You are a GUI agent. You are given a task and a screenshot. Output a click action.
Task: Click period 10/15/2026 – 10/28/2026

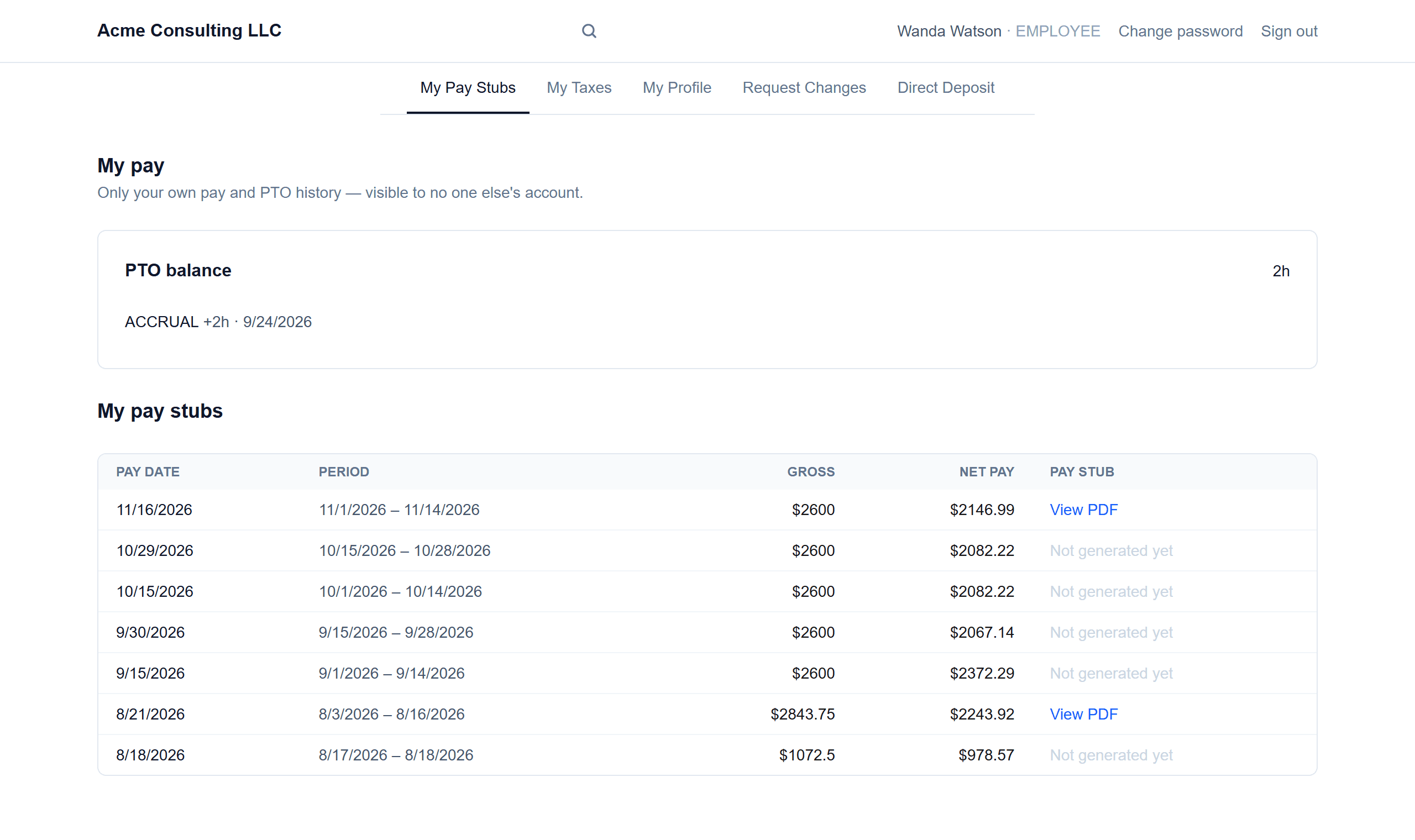point(404,550)
